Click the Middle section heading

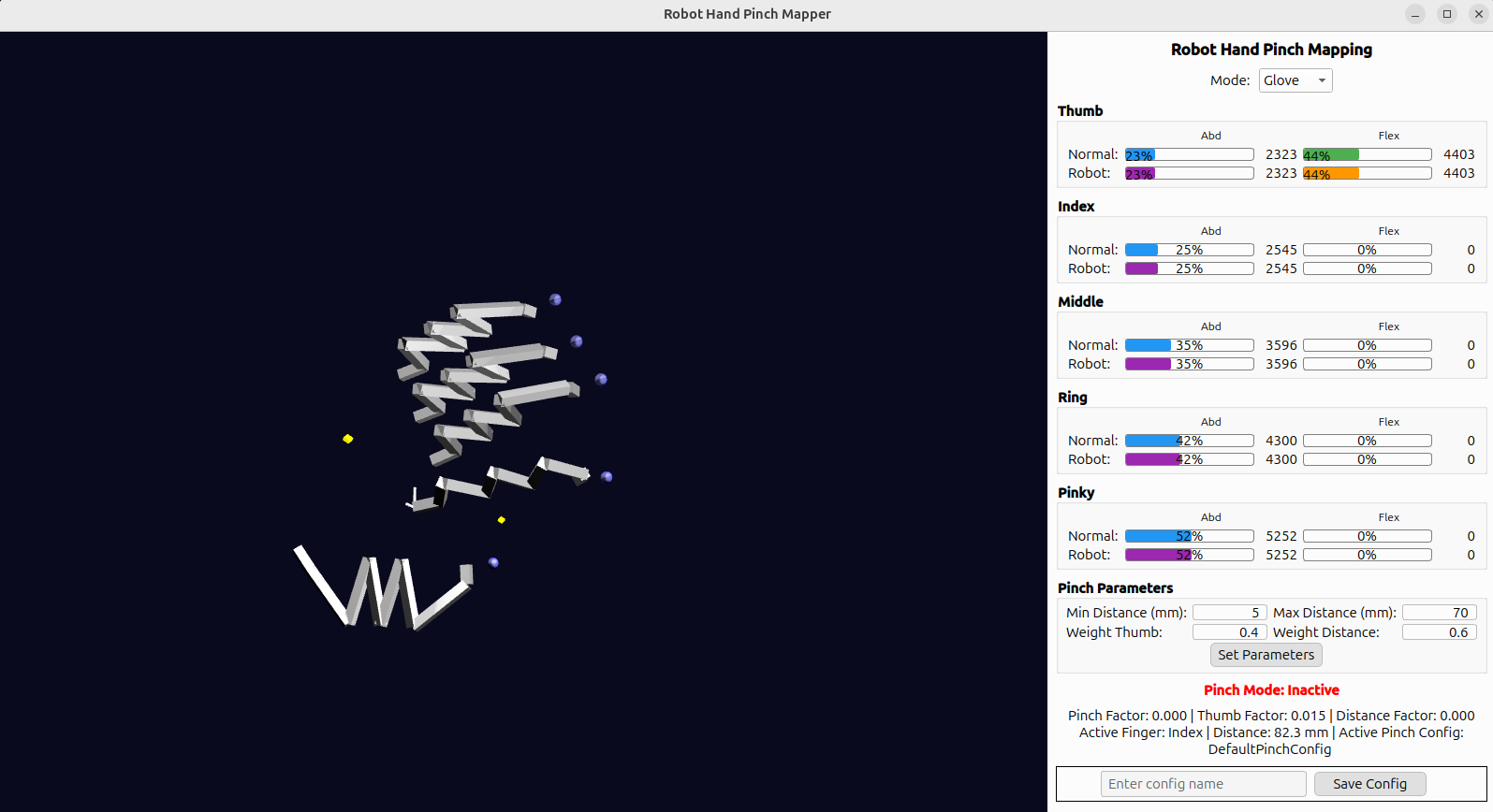[1080, 301]
